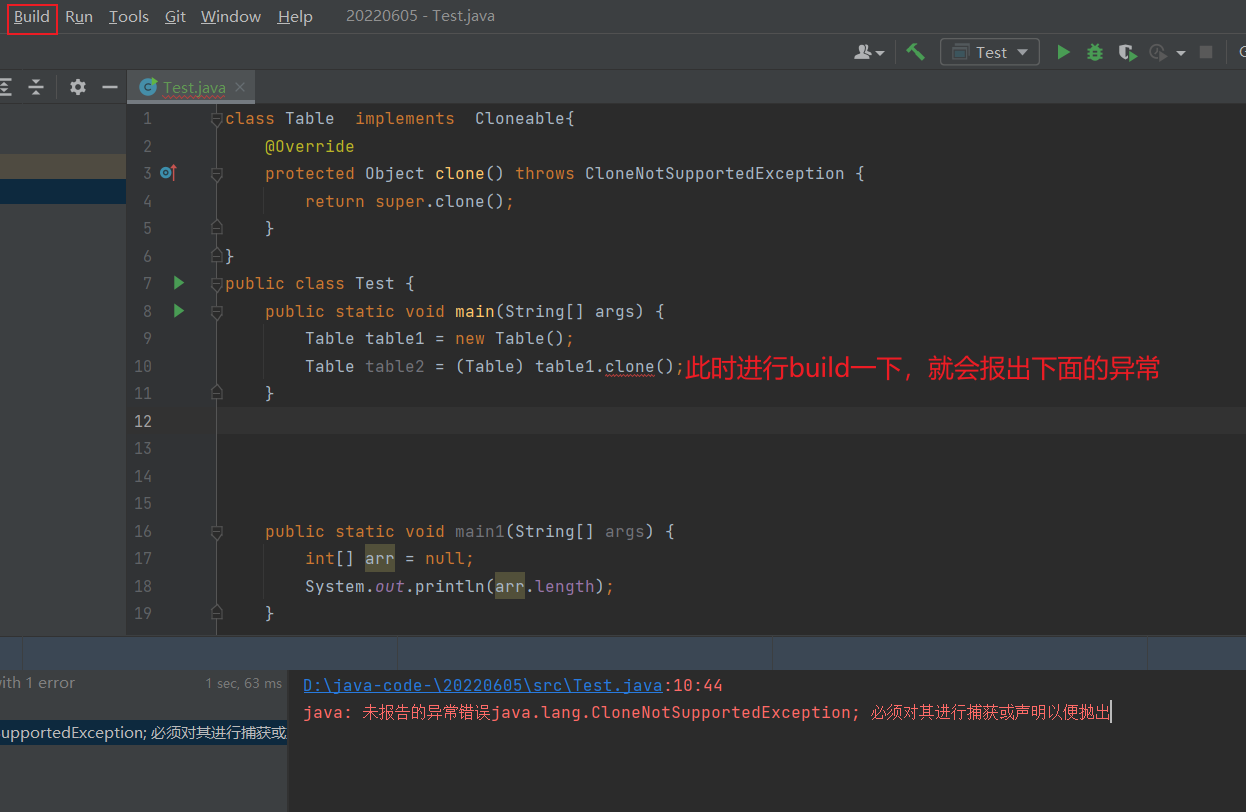Click the java CloneNotSupportedException error message line
The width and height of the screenshot is (1246, 812).
tap(706, 713)
